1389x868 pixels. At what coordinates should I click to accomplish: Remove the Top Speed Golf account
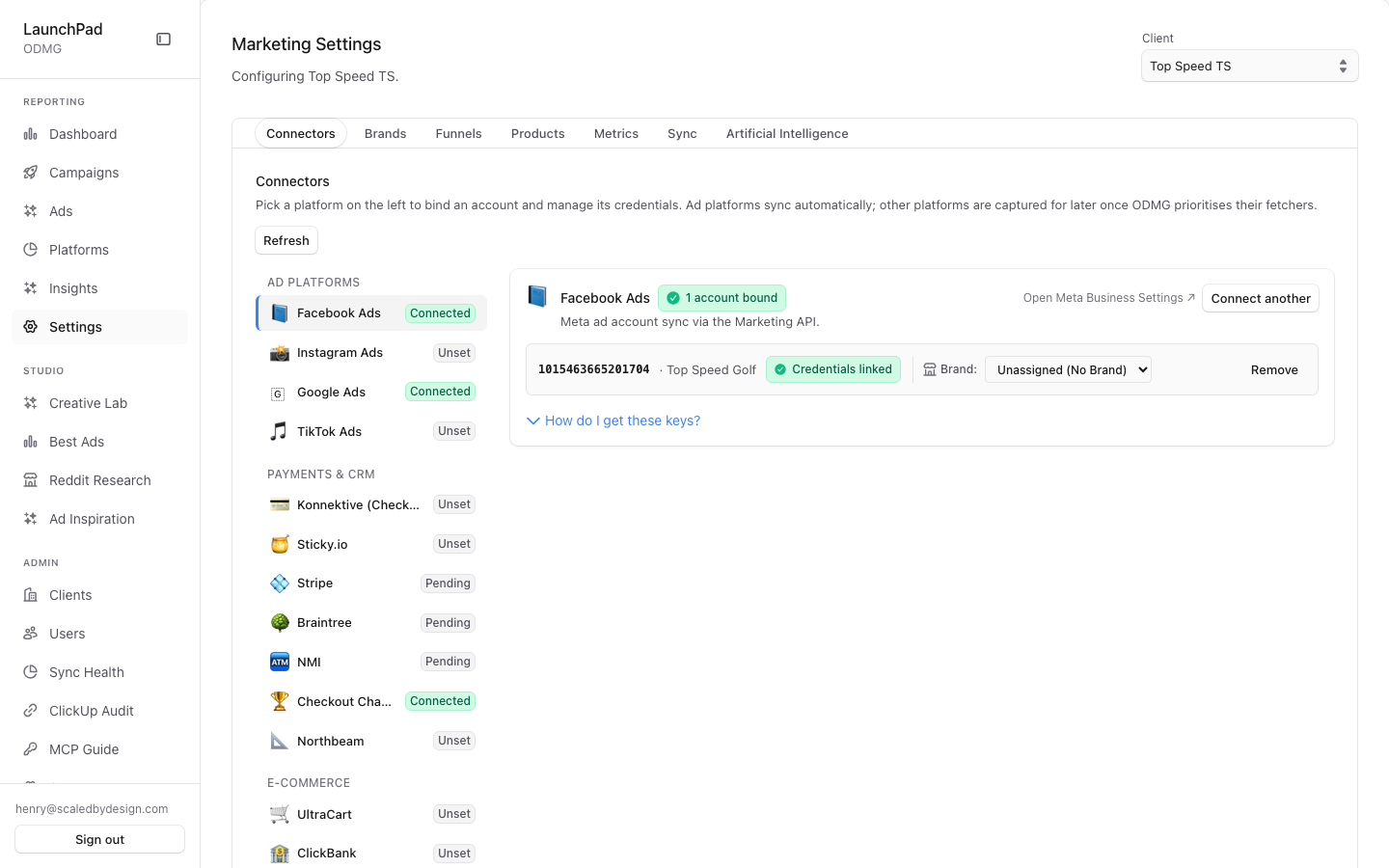[x=1274, y=370]
